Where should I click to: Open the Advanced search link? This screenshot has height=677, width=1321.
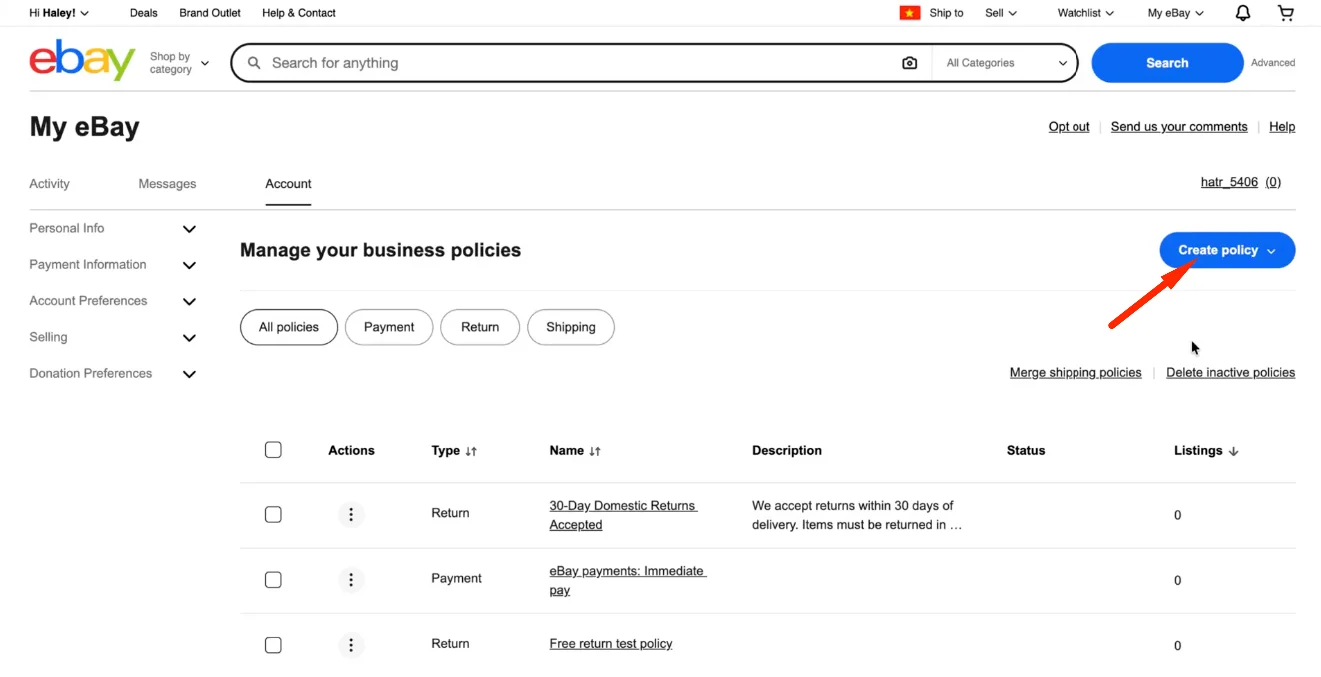(1273, 63)
